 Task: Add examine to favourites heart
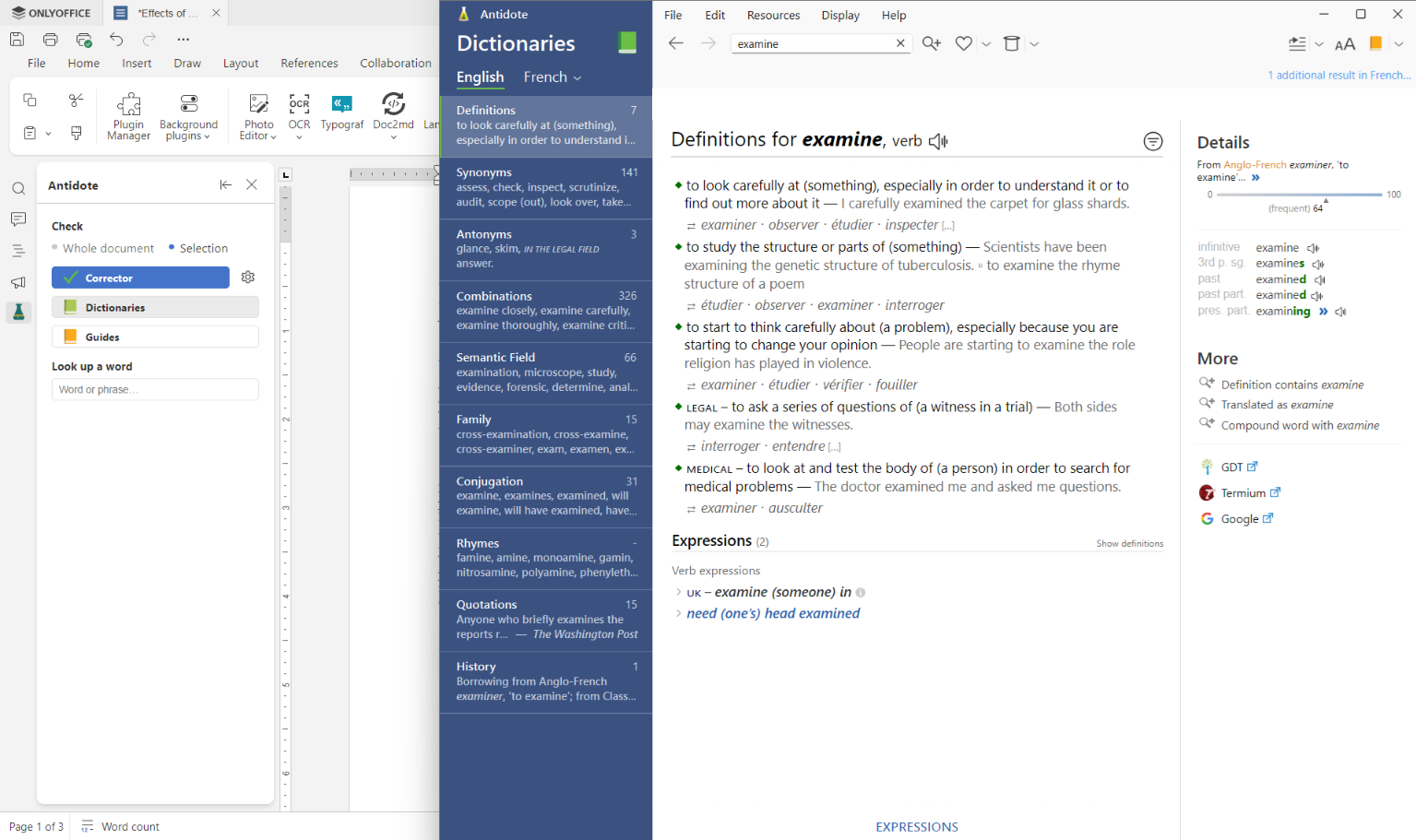[964, 43]
